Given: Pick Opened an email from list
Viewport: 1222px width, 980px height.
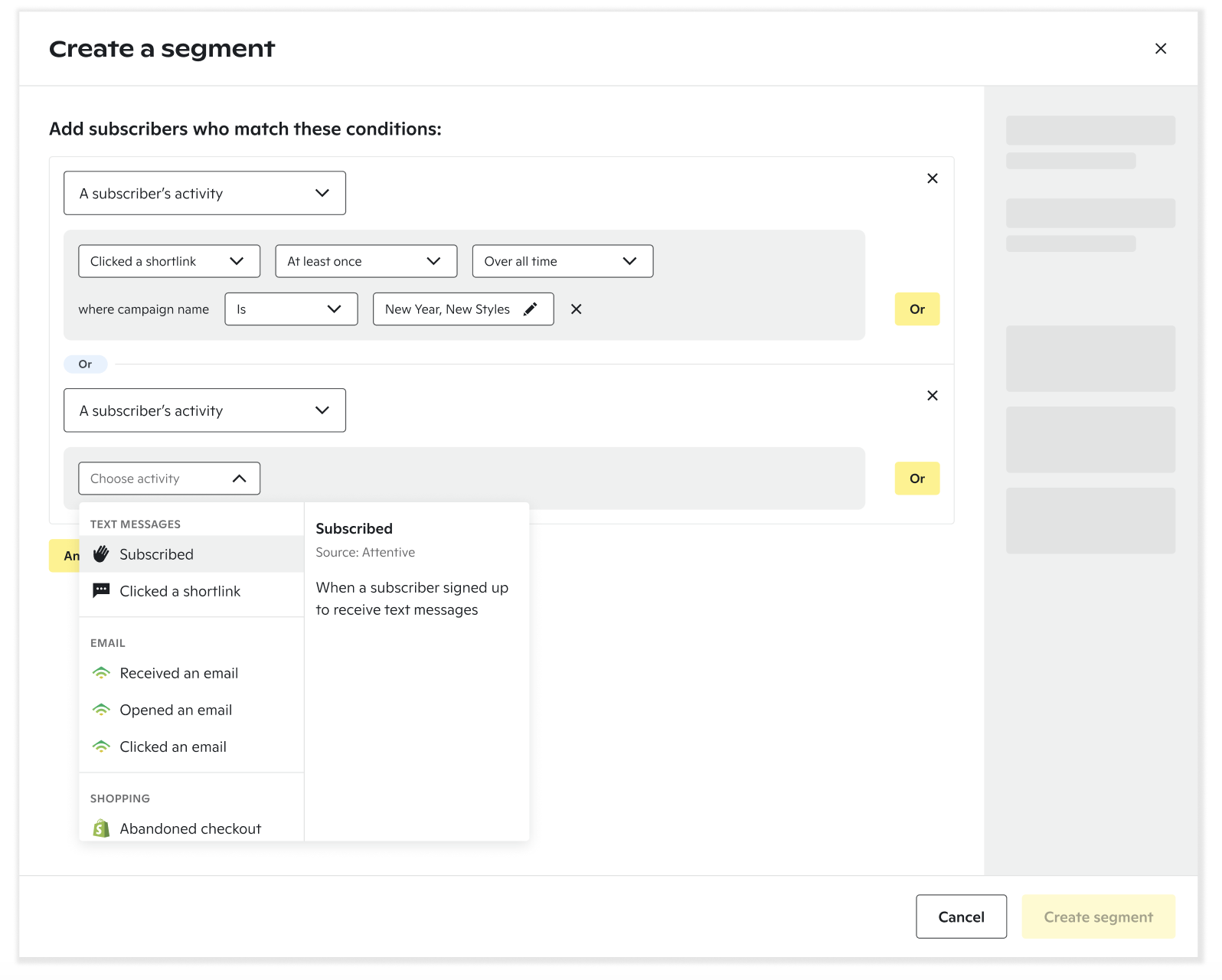Looking at the screenshot, I should coord(175,710).
